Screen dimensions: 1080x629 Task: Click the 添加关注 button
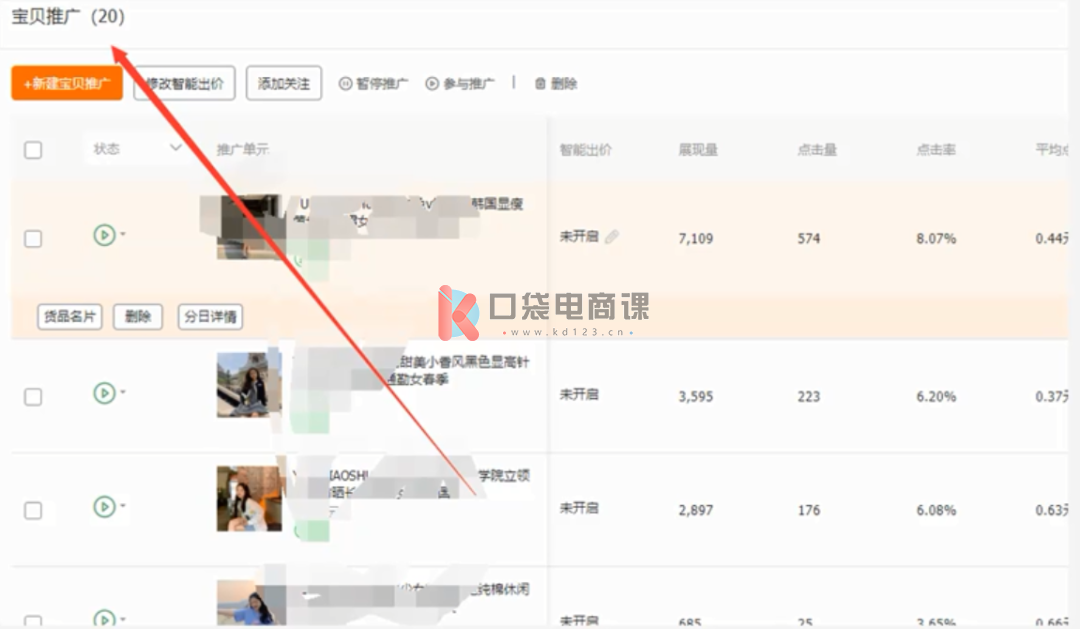(x=284, y=83)
